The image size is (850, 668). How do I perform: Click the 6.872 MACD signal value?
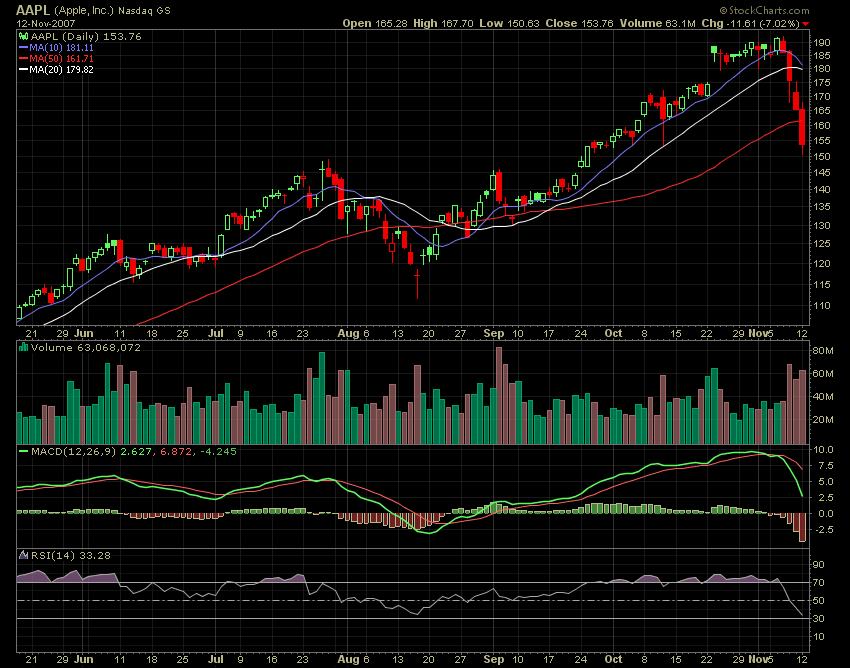[176, 451]
